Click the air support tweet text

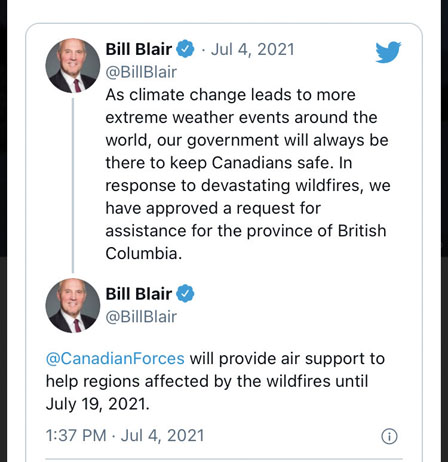tap(215, 381)
